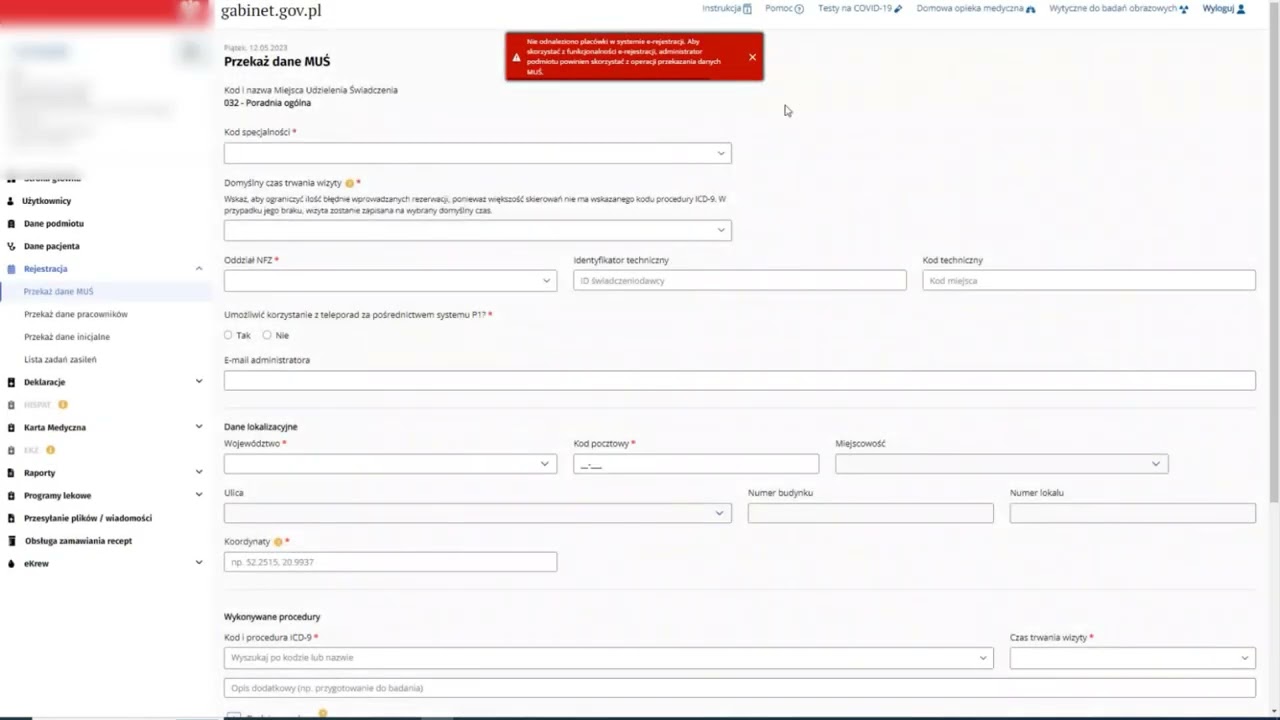The width and height of the screenshot is (1280, 720).
Task: Open the Użytkownicy label in sidebar
Action: click(x=47, y=201)
